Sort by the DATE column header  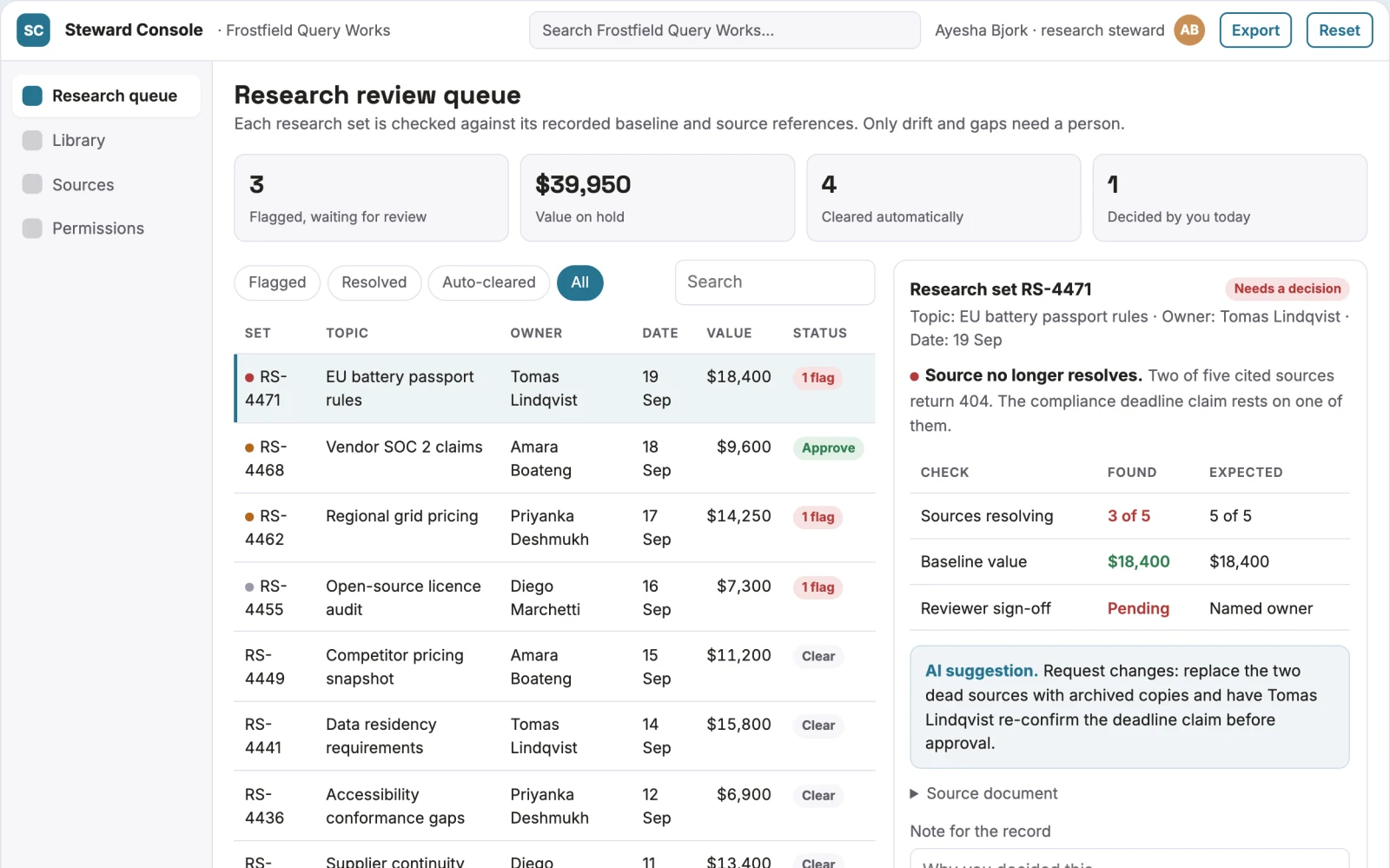click(x=660, y=333)
